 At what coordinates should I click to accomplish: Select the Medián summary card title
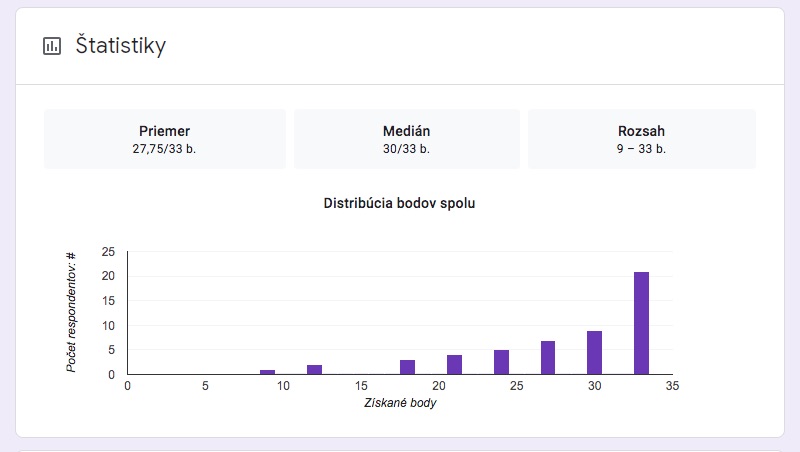pos(407,131)
